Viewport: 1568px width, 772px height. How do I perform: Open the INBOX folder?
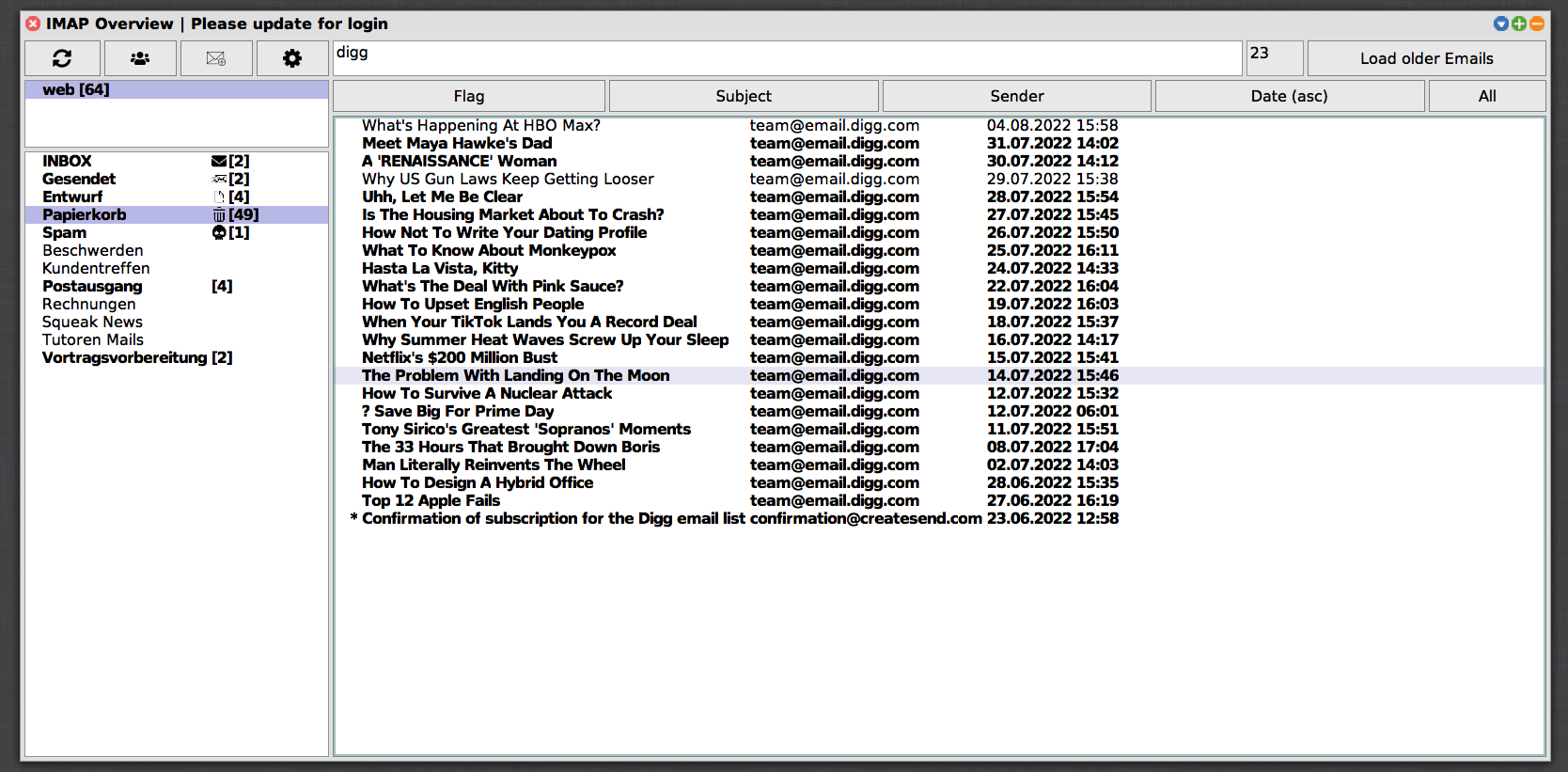click(x=177, y=162)
